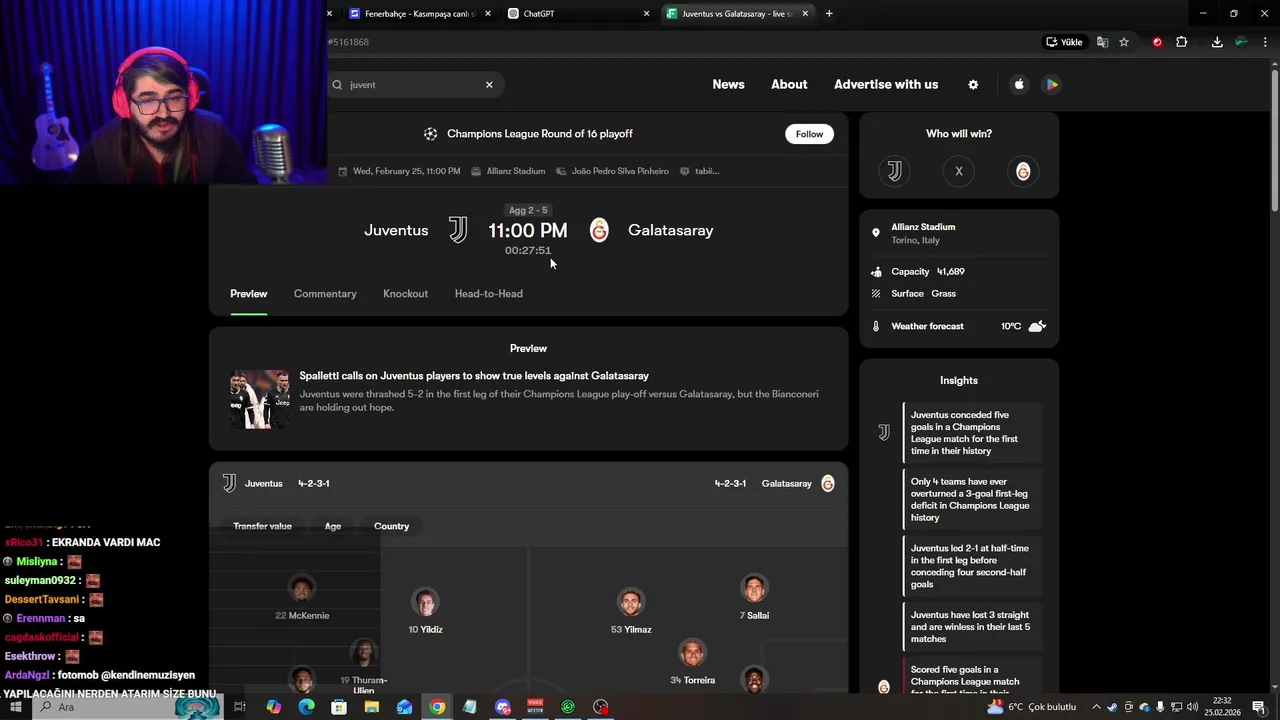Open Yilmaz's player profile
This screenshot has height=720, width=1280.
(631, 611)
